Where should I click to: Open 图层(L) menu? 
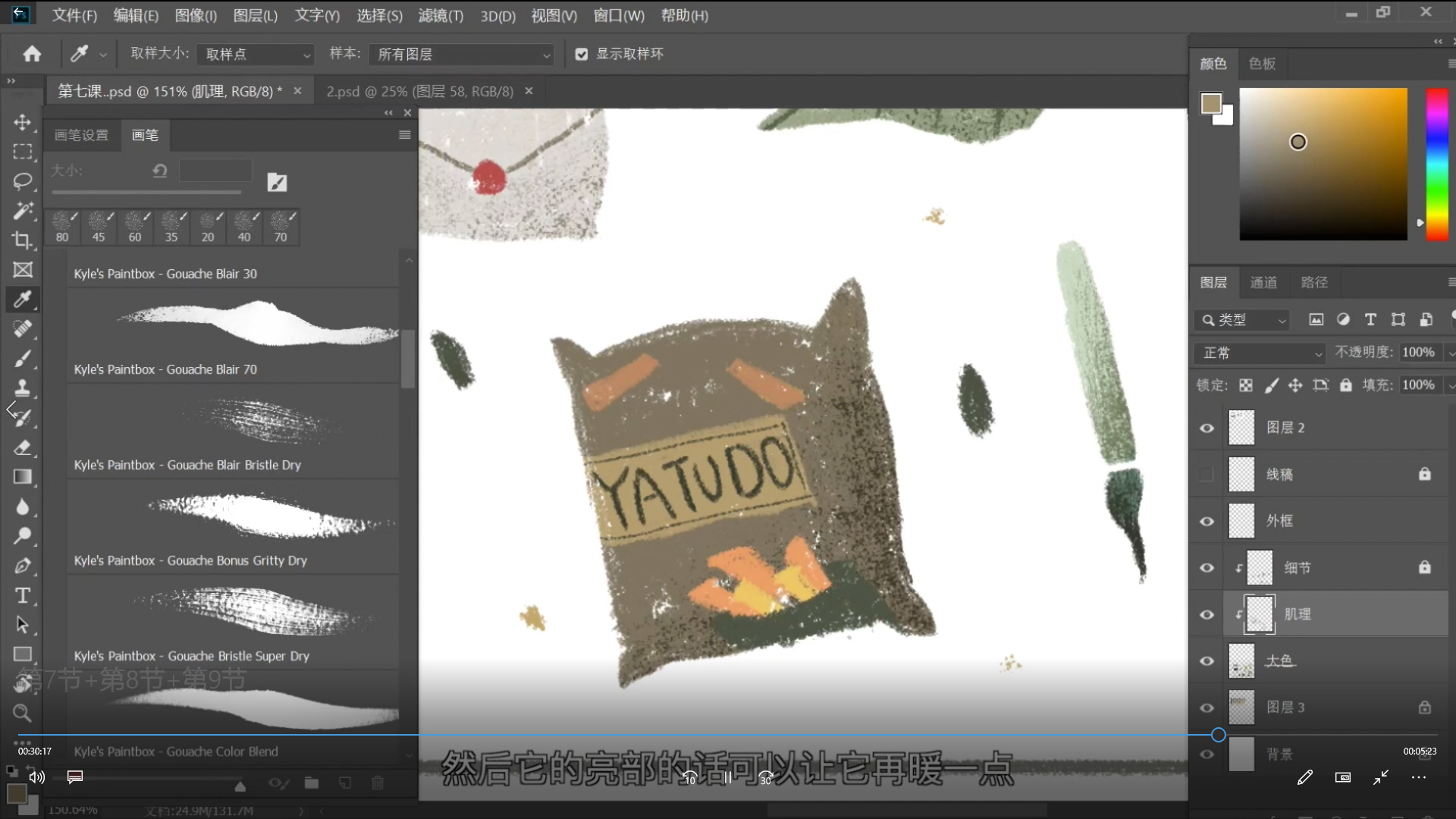256,15
